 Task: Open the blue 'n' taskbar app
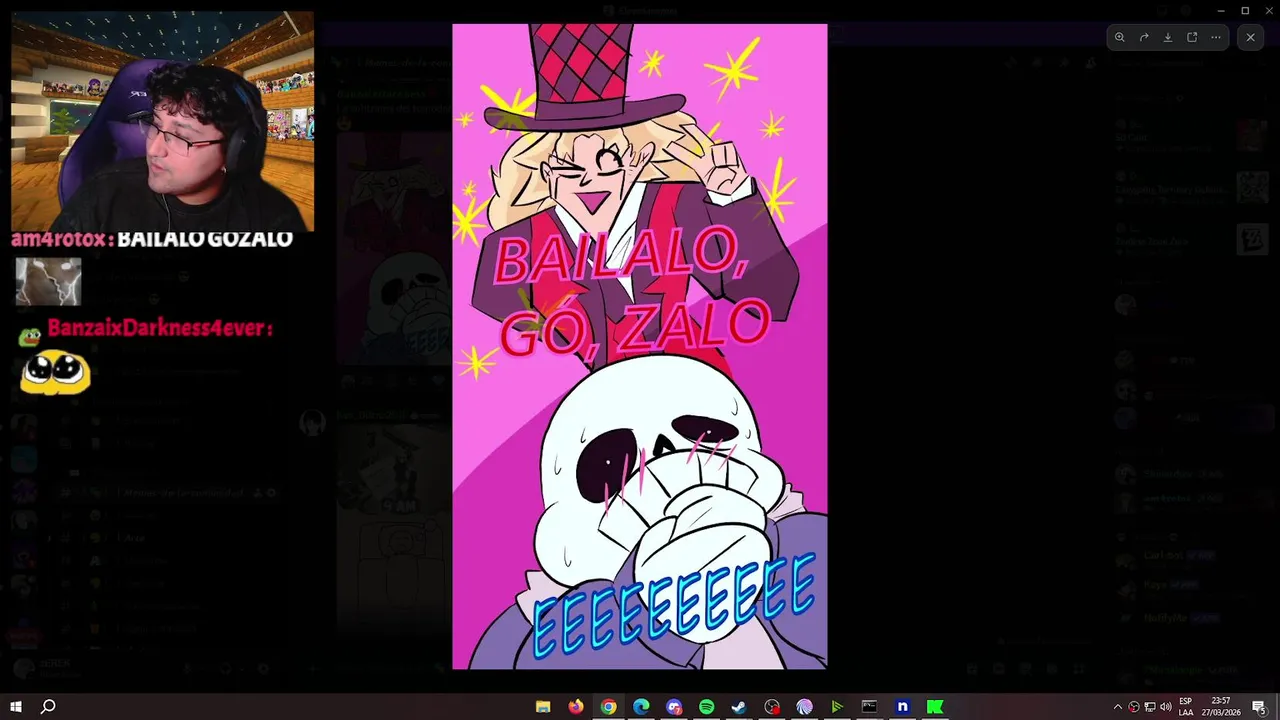tap(902, 707)
